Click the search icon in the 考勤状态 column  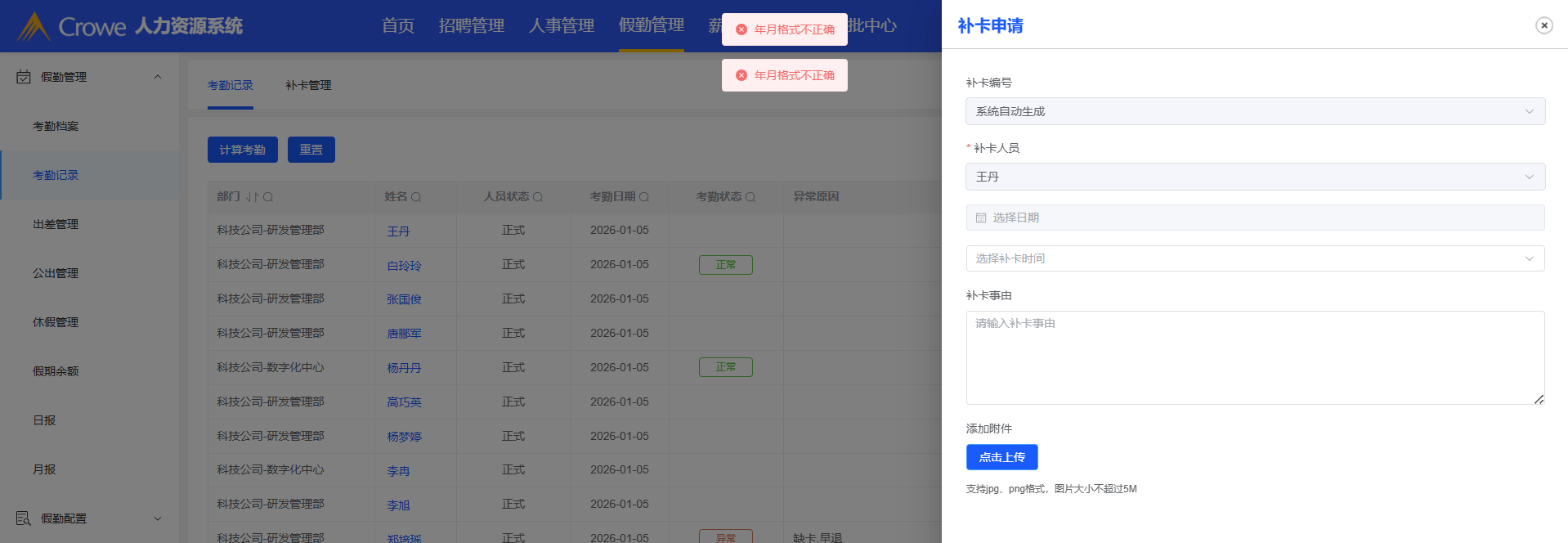coord(750,197)
